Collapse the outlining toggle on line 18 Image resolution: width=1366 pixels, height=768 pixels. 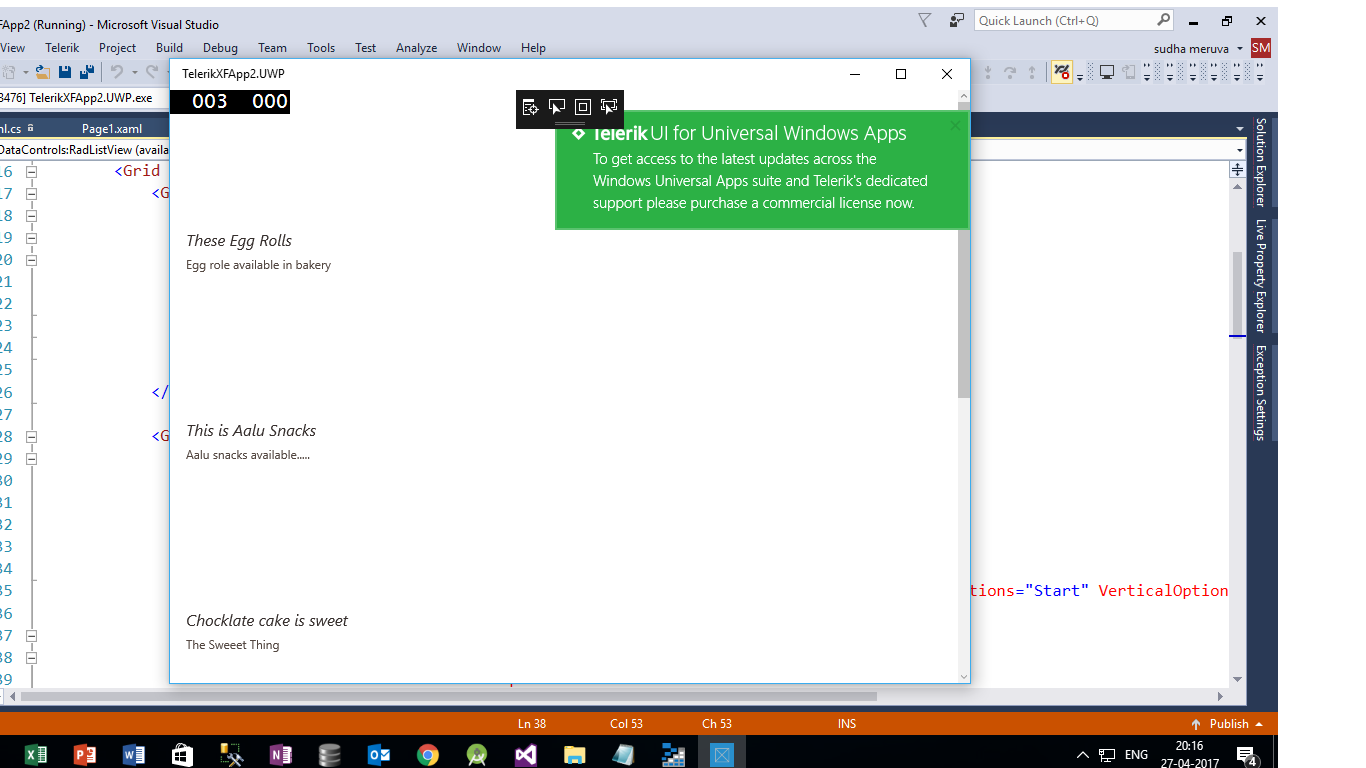pyautogui.click(x=31, y=215)
